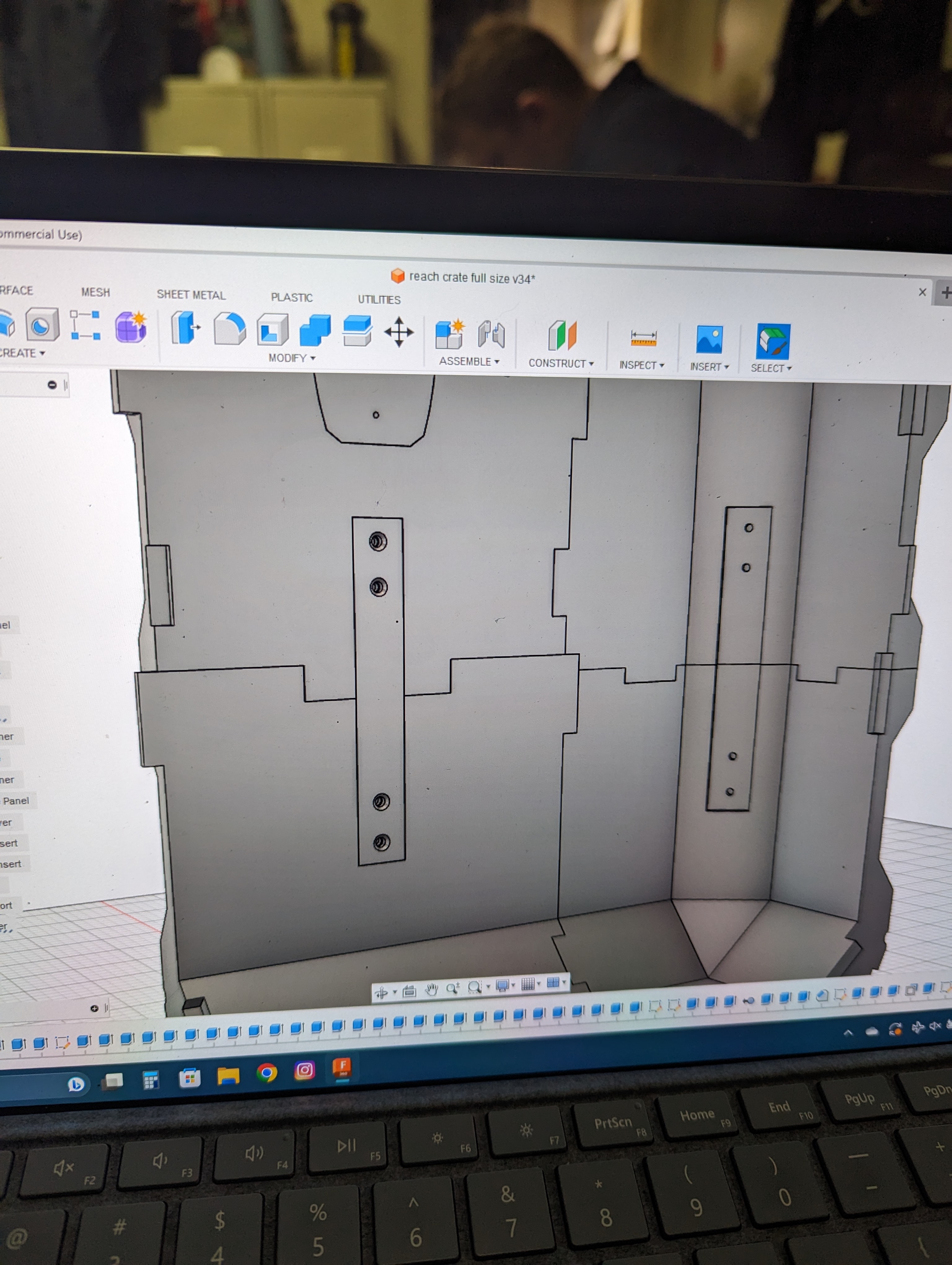Open Microsoft Store from the taskbar
952x1265 pixels.
[x=189, y=1077]
